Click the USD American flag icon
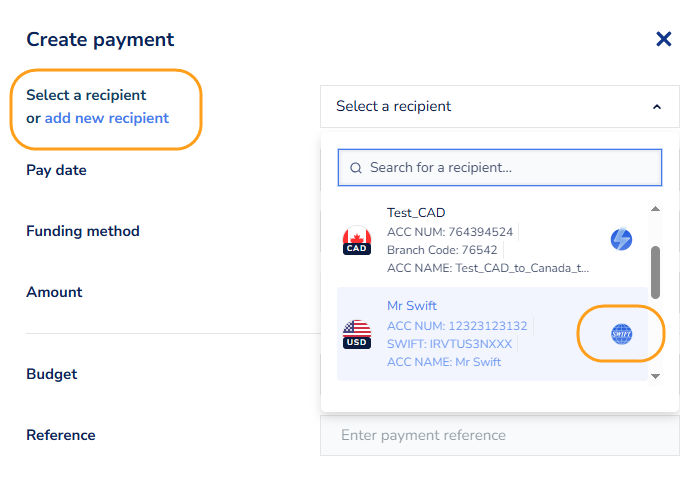 pos(357,334)
